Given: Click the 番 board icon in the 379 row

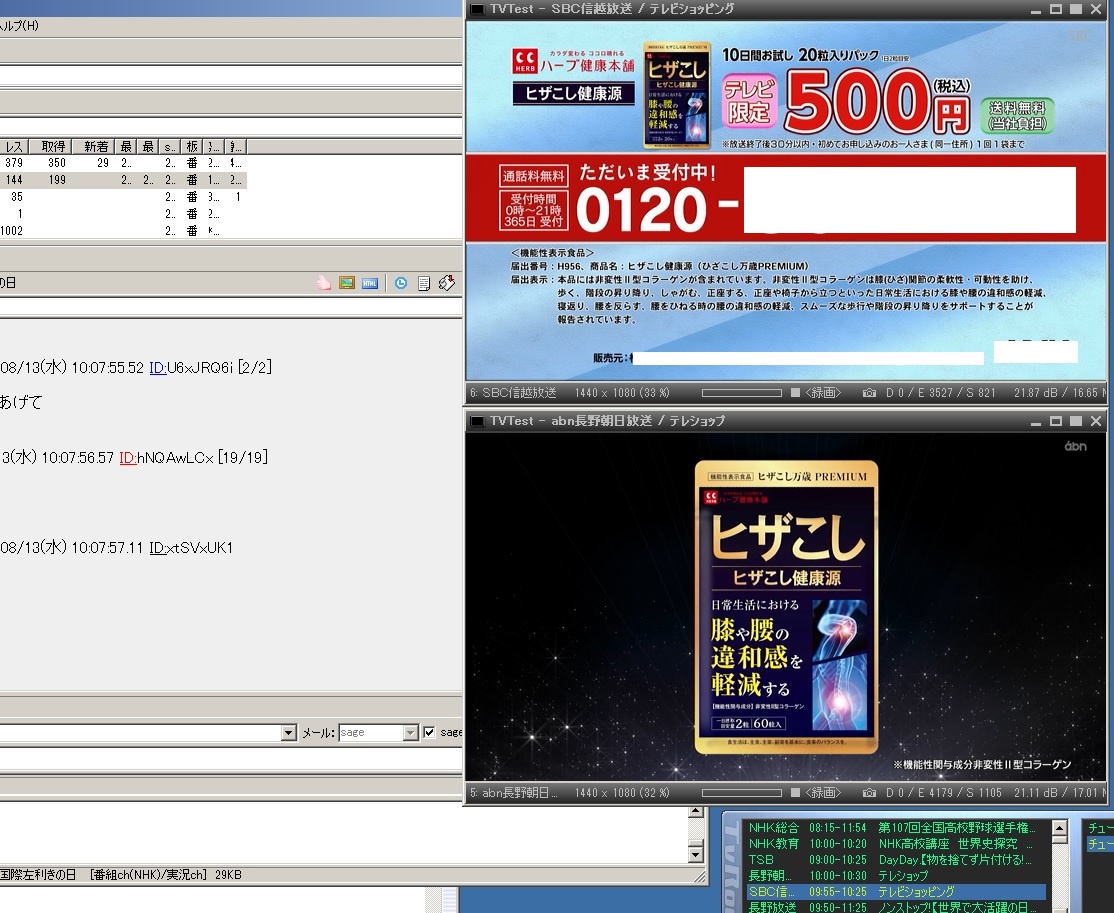Looking at the screenshot, I should click(x=192, y=163).
